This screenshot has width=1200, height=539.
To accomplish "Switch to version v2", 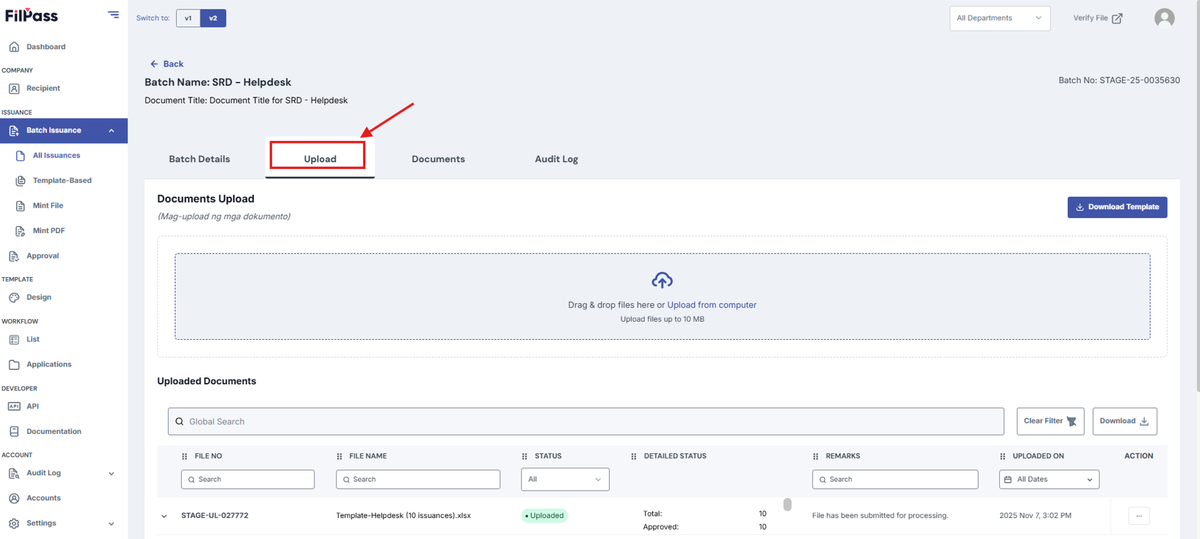I will pos(213,18).
